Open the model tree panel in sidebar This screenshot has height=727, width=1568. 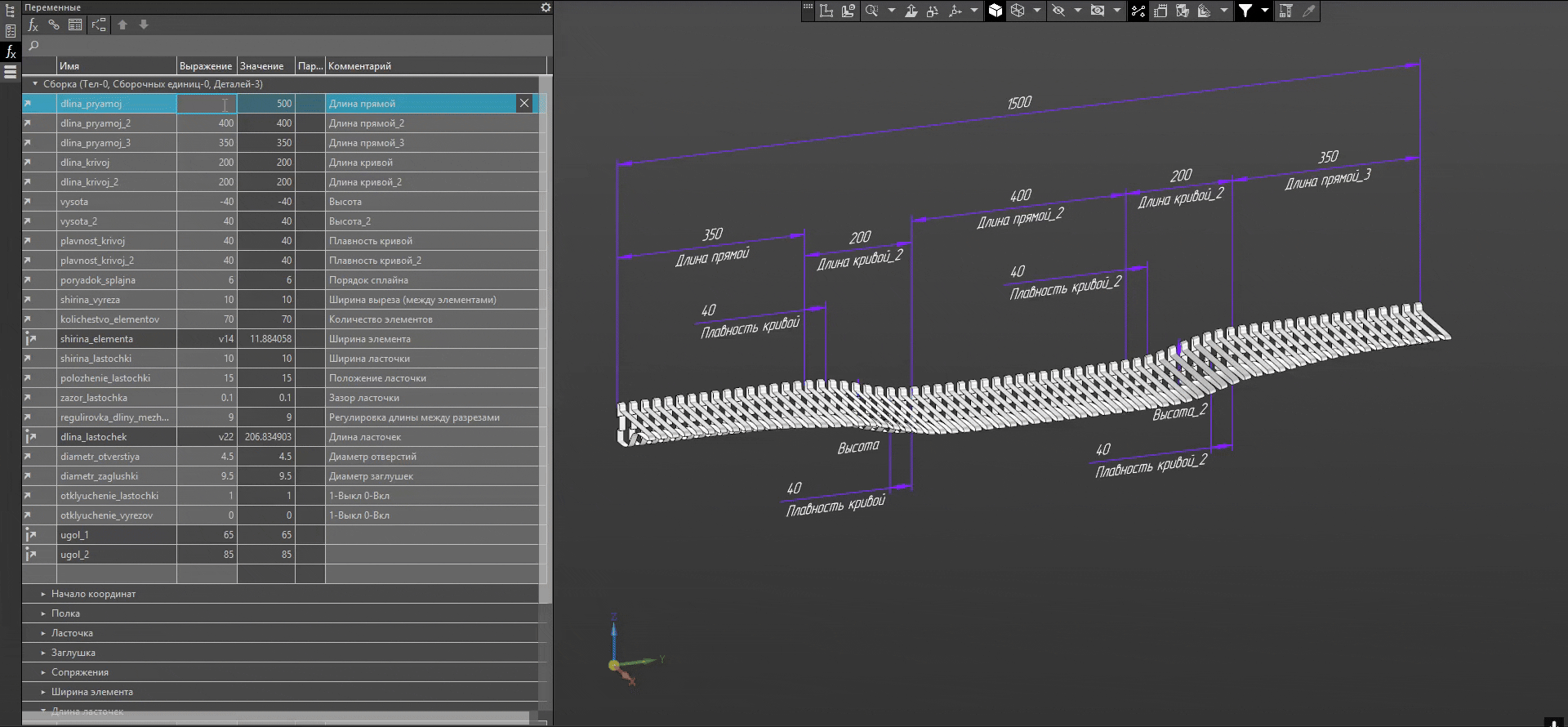[11, 11]
